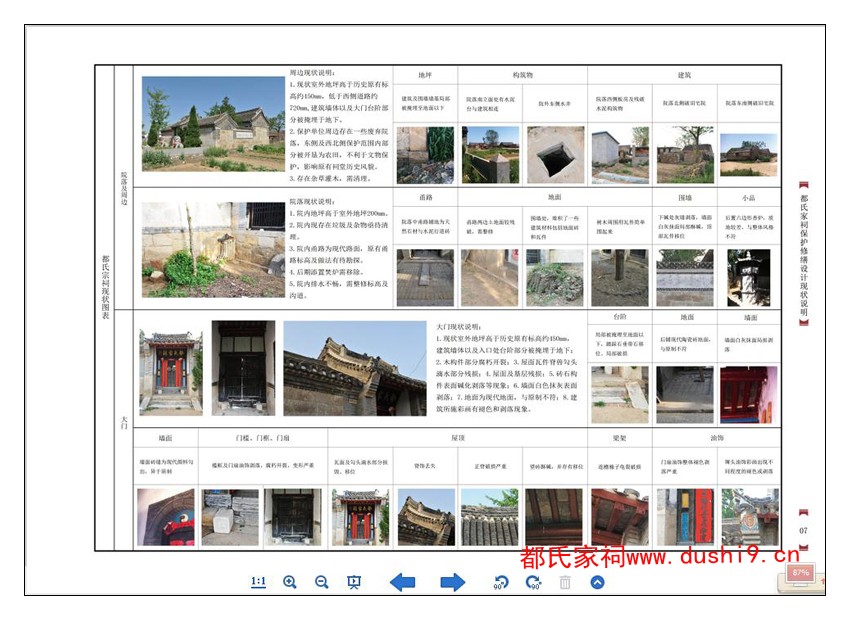Click the courtyard wall with bush photo
The height and width of the screenshot is (620, 850).
[x=213, y=249]
